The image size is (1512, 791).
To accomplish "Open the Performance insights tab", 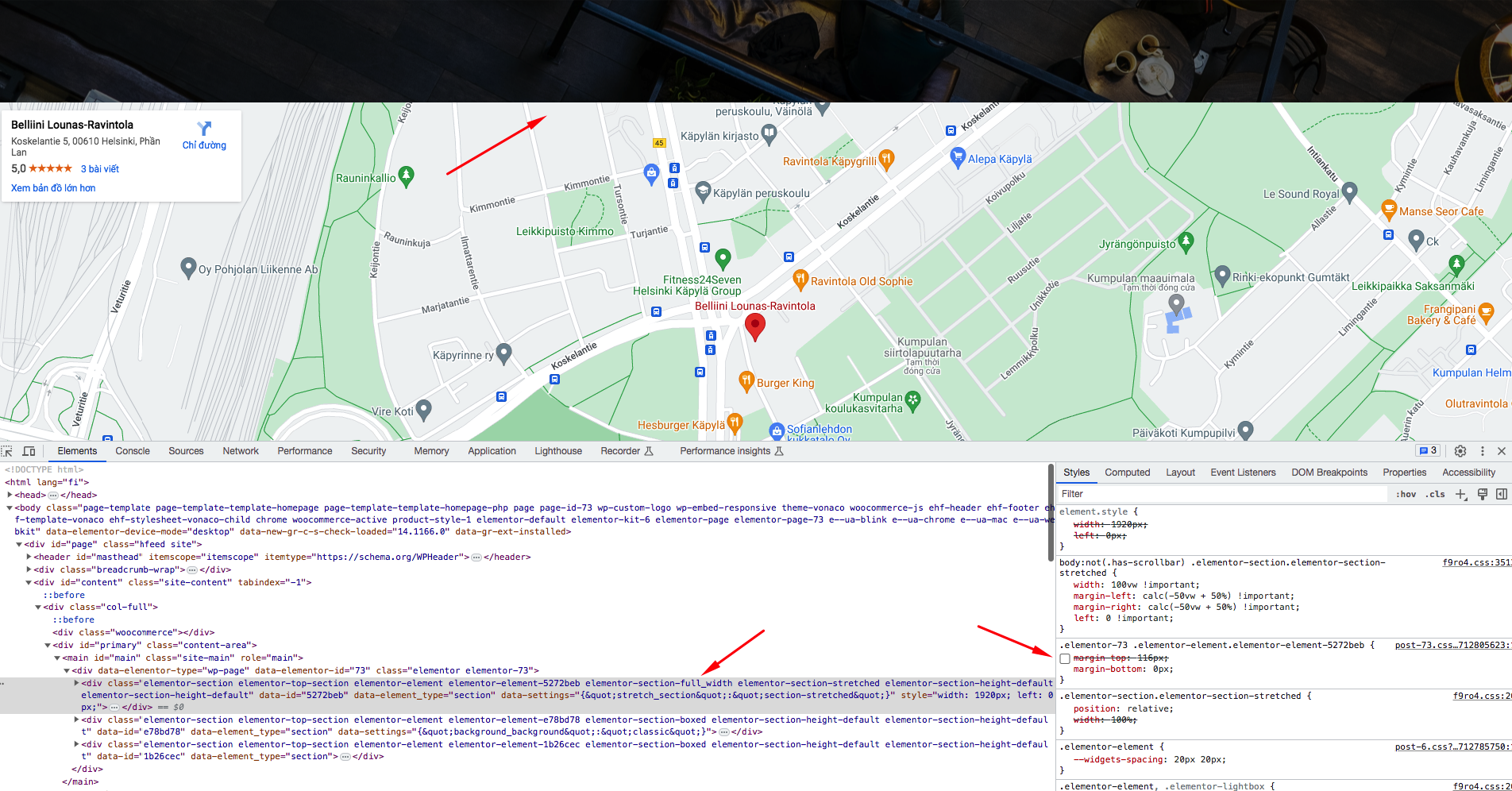I will [x=731, y=451].
